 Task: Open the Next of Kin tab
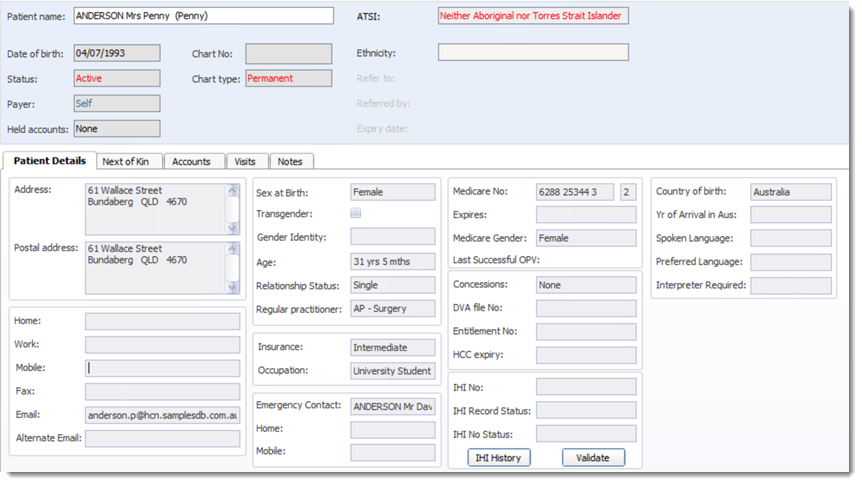[125, 161]
